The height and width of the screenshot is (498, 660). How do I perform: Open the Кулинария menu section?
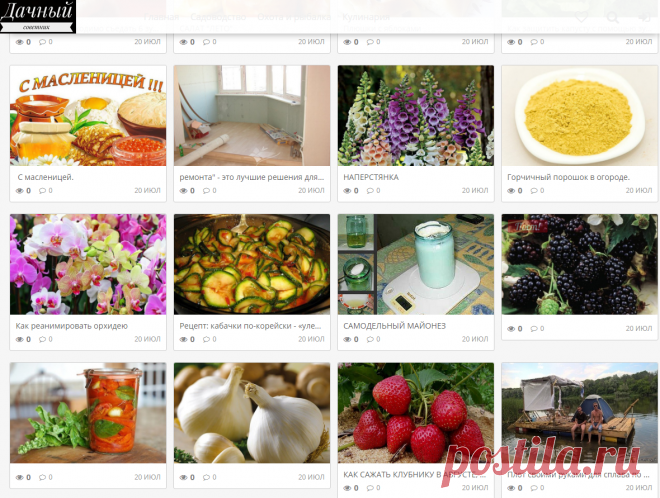pyautogui.click(x=366, y=17)
